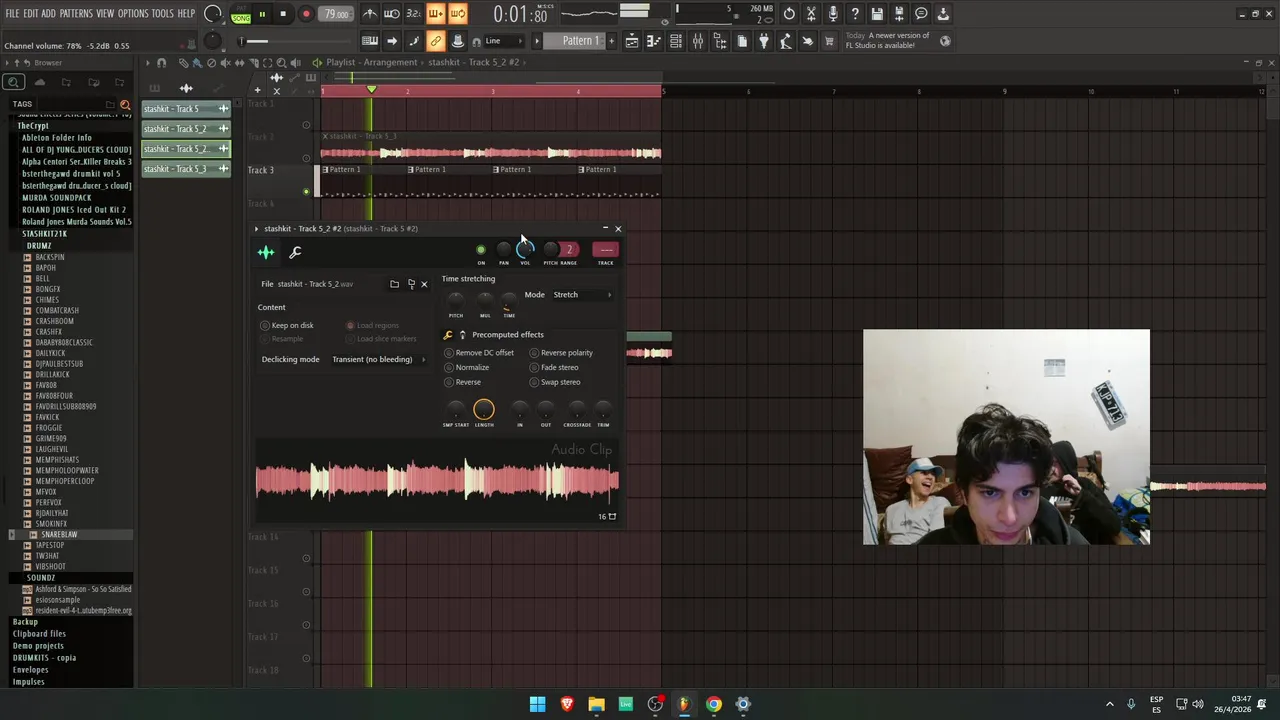Enable the Normalize option
1280x720 pixels.
(x=467, y=368)
